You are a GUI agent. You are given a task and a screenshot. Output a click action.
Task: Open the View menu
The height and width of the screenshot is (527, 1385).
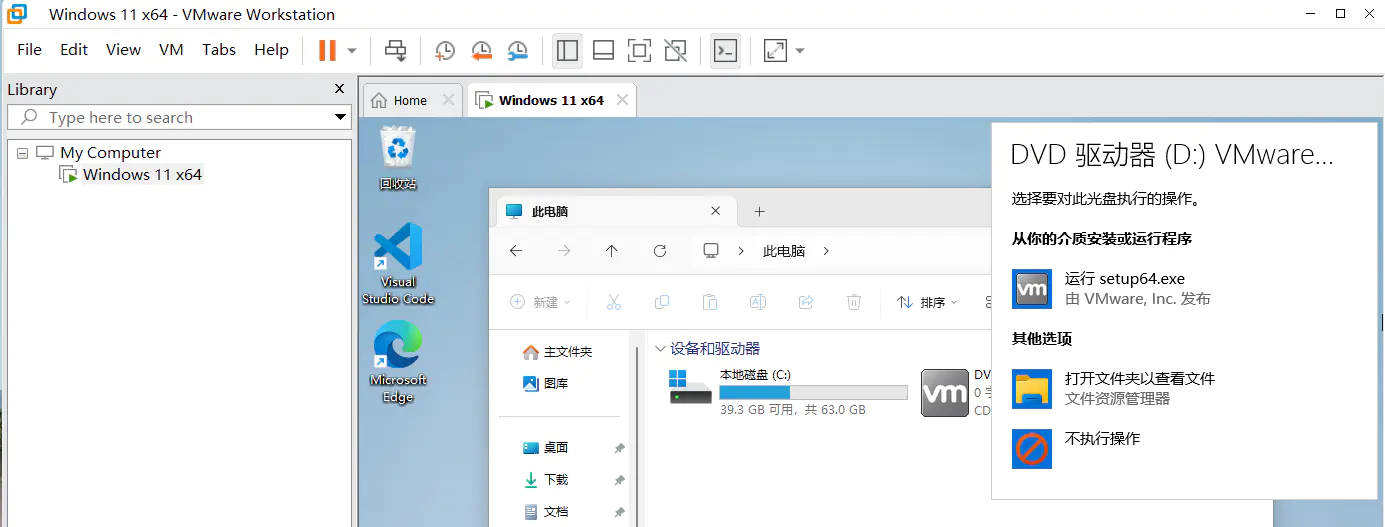click(123, 49)
